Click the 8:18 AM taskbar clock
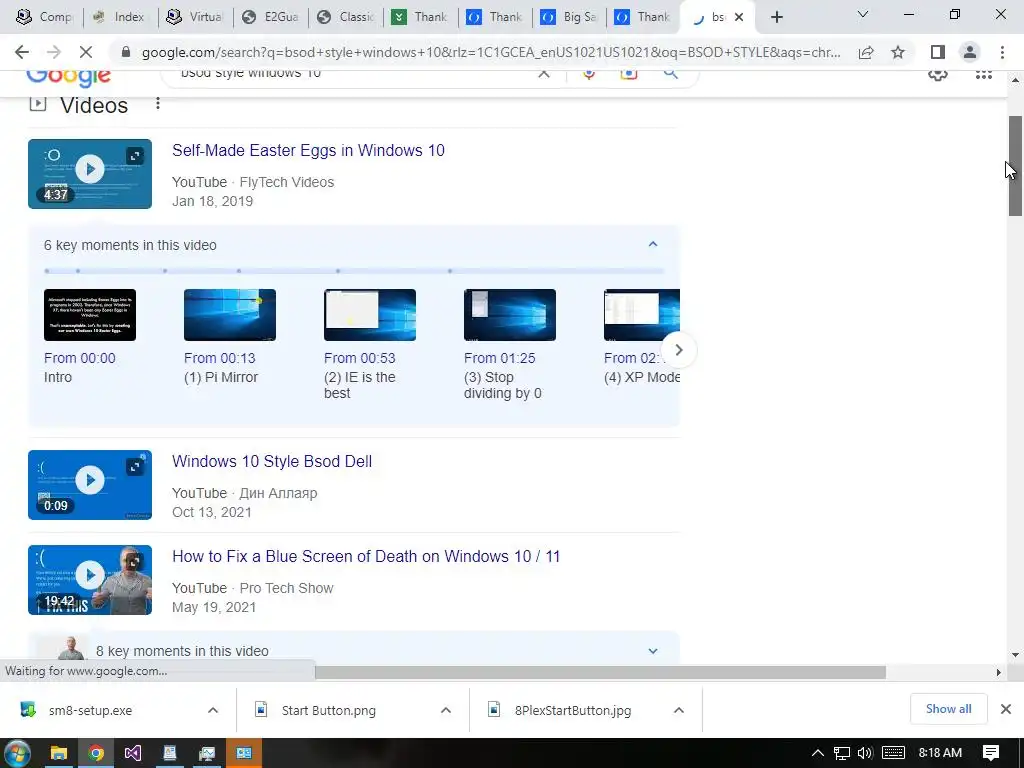The width and height of the screenshot is (1024, 768). [x=940, y=753]
